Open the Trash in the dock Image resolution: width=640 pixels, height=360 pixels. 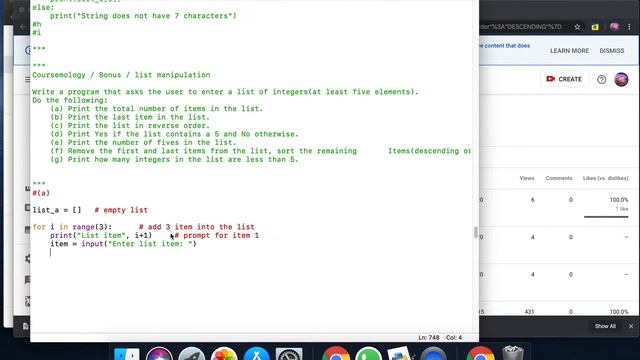[x=513, y=353]
